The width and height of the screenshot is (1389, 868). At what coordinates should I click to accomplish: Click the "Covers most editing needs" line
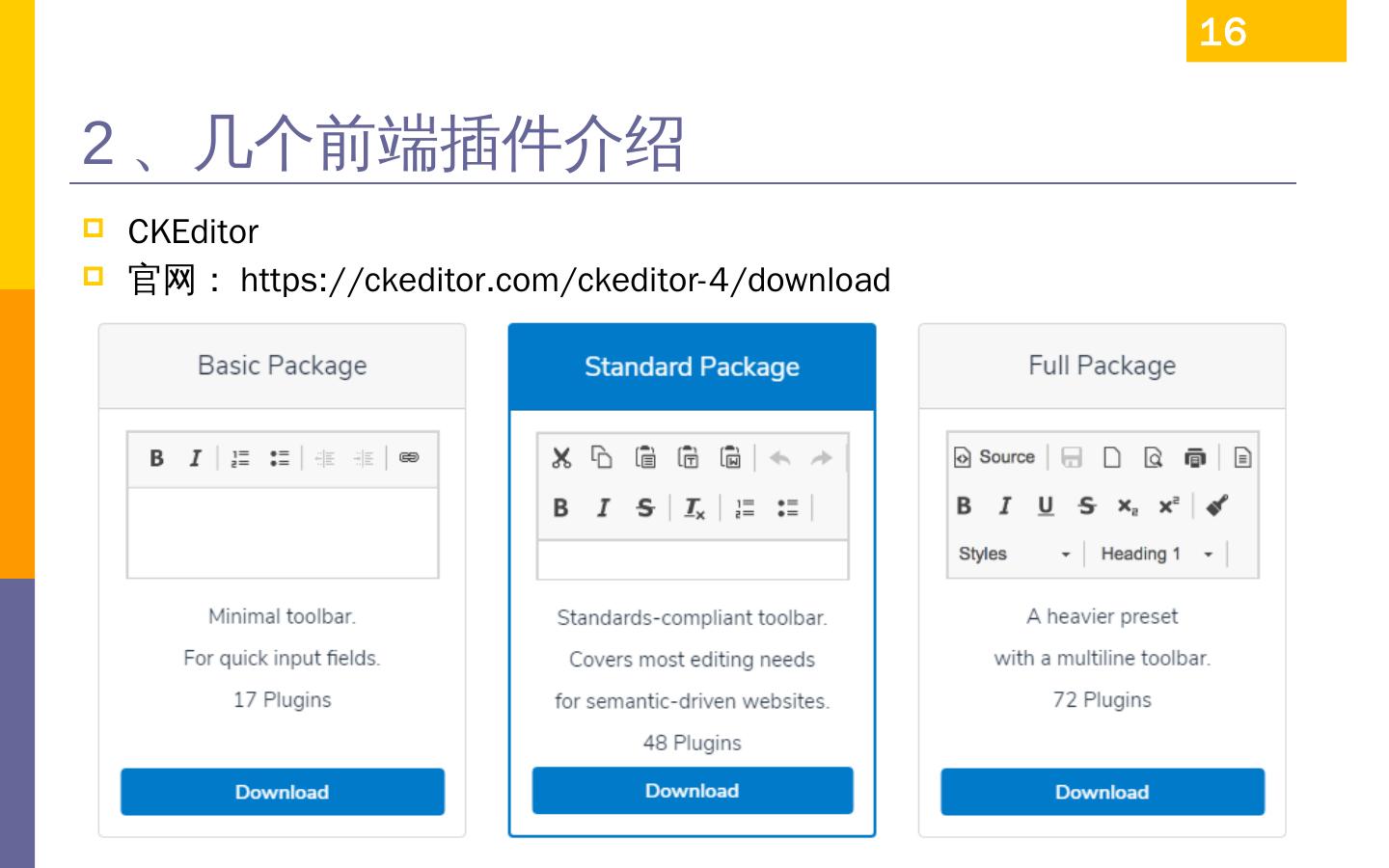click(693, 660)
